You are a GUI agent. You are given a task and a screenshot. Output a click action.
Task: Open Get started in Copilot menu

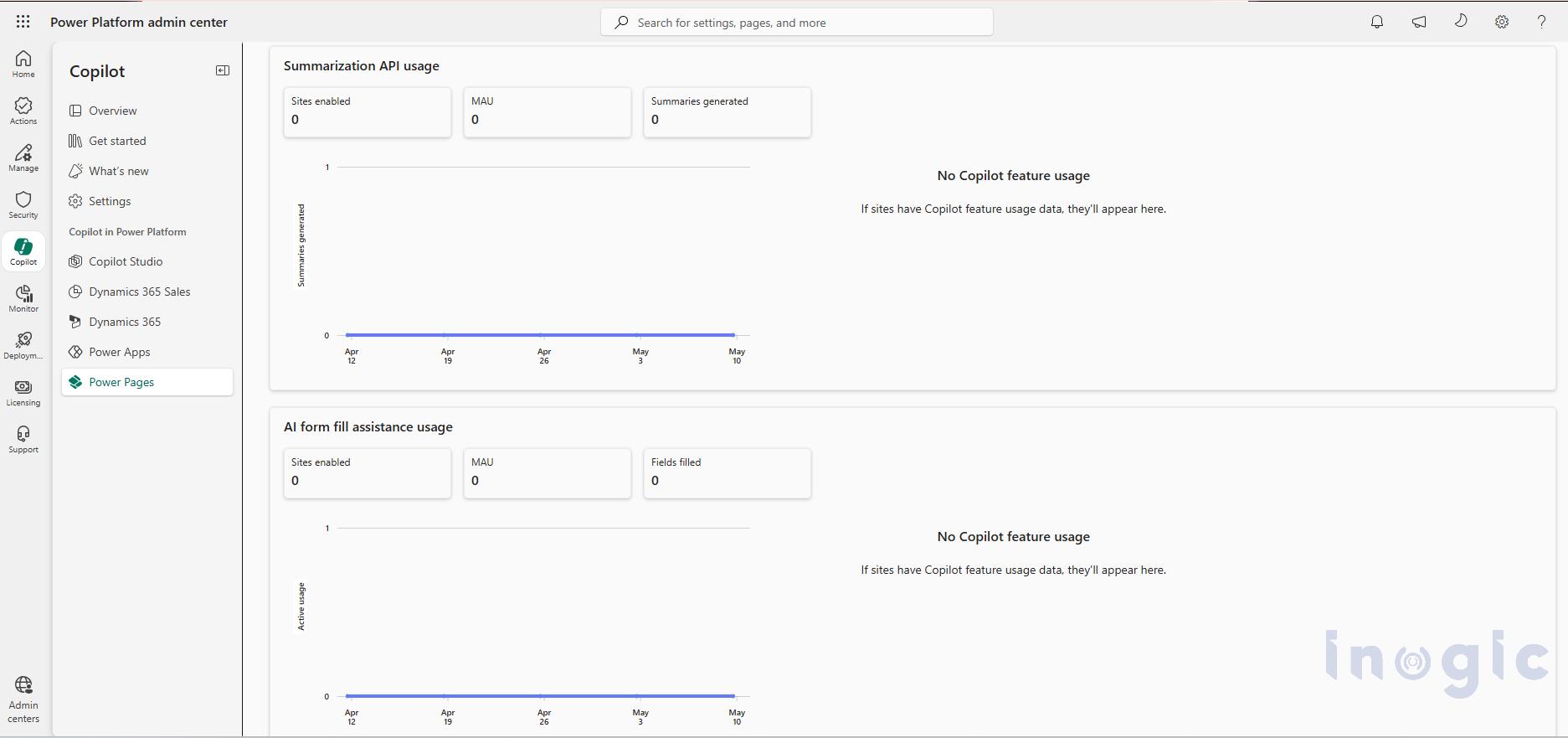click(x=147, y=141)
